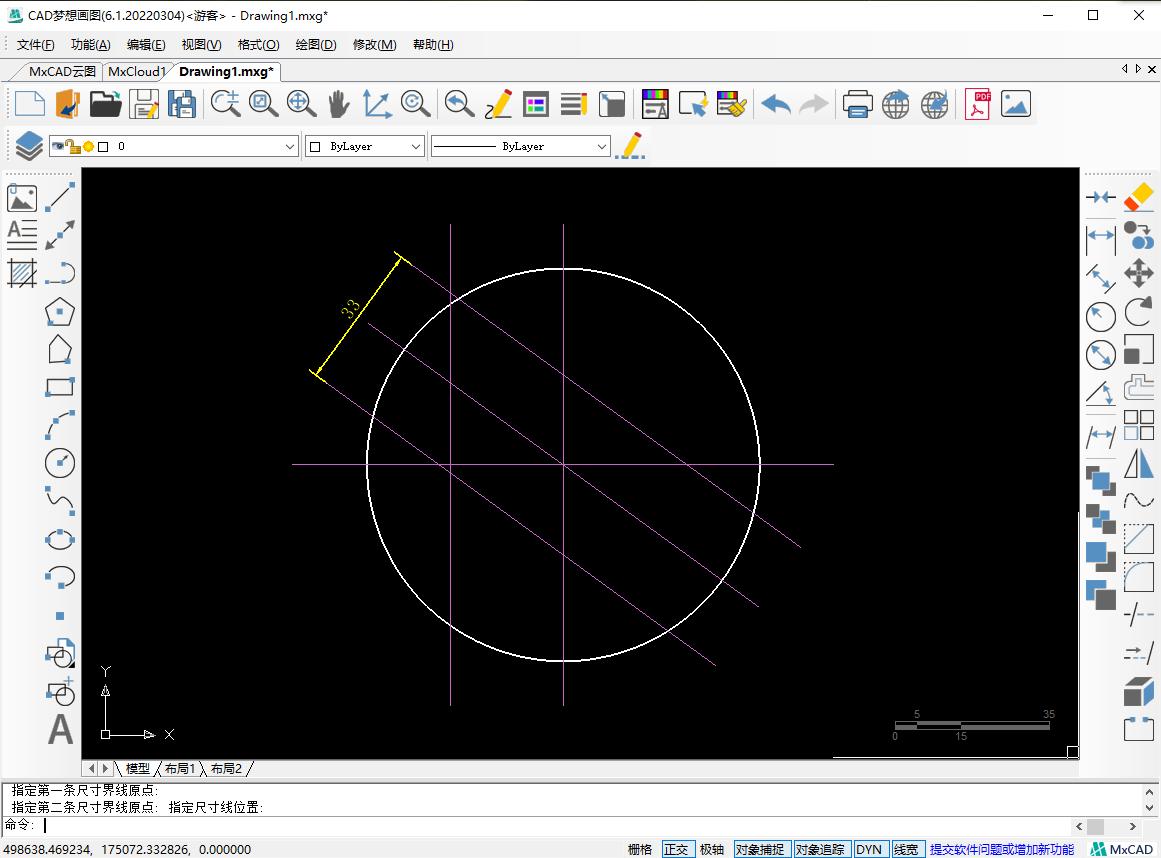Select the Rectangle drawing tool
The height and width of the screenshot is (858, 1161).
point(60,387)
